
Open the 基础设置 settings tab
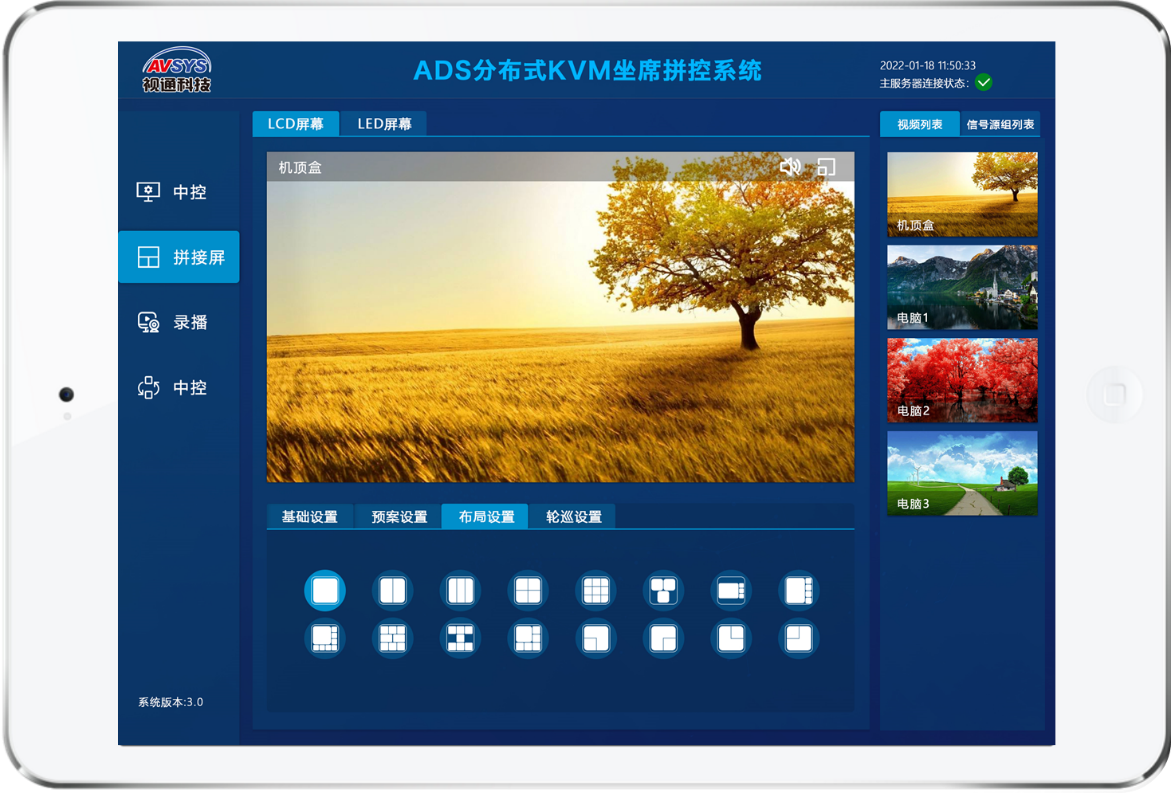[x=309, y=517]
